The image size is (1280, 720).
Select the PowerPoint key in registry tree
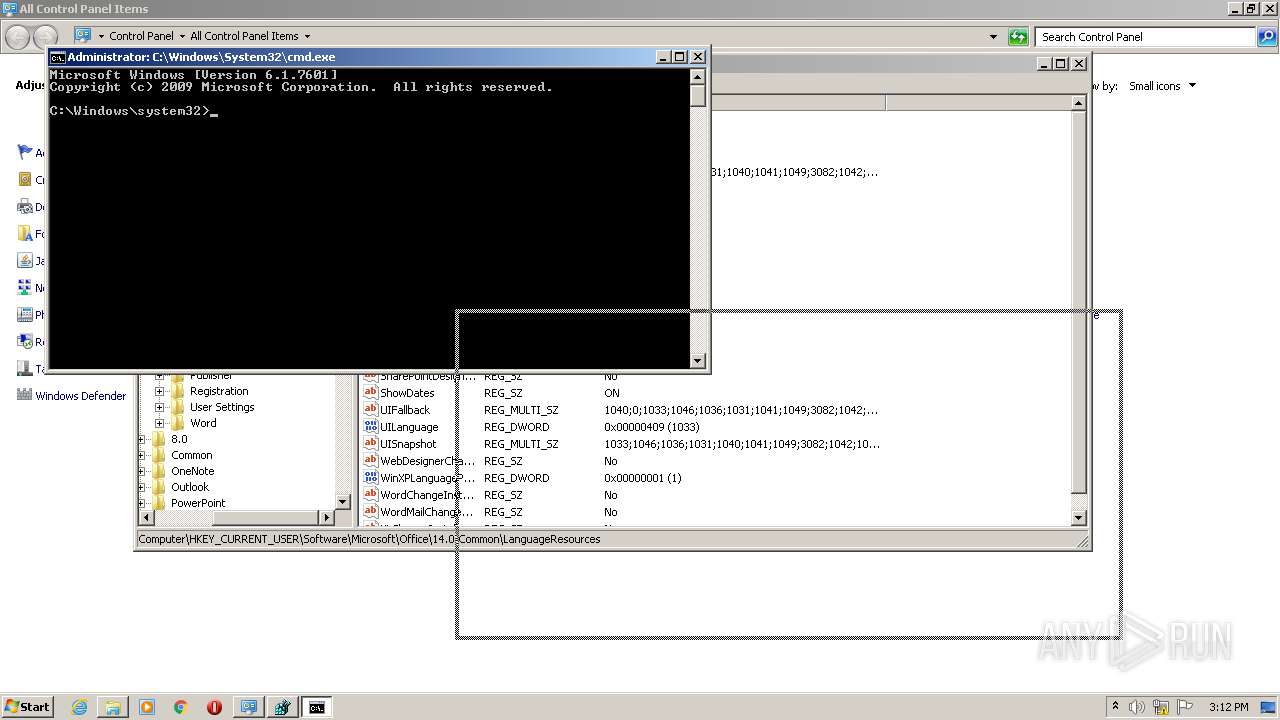198,503
